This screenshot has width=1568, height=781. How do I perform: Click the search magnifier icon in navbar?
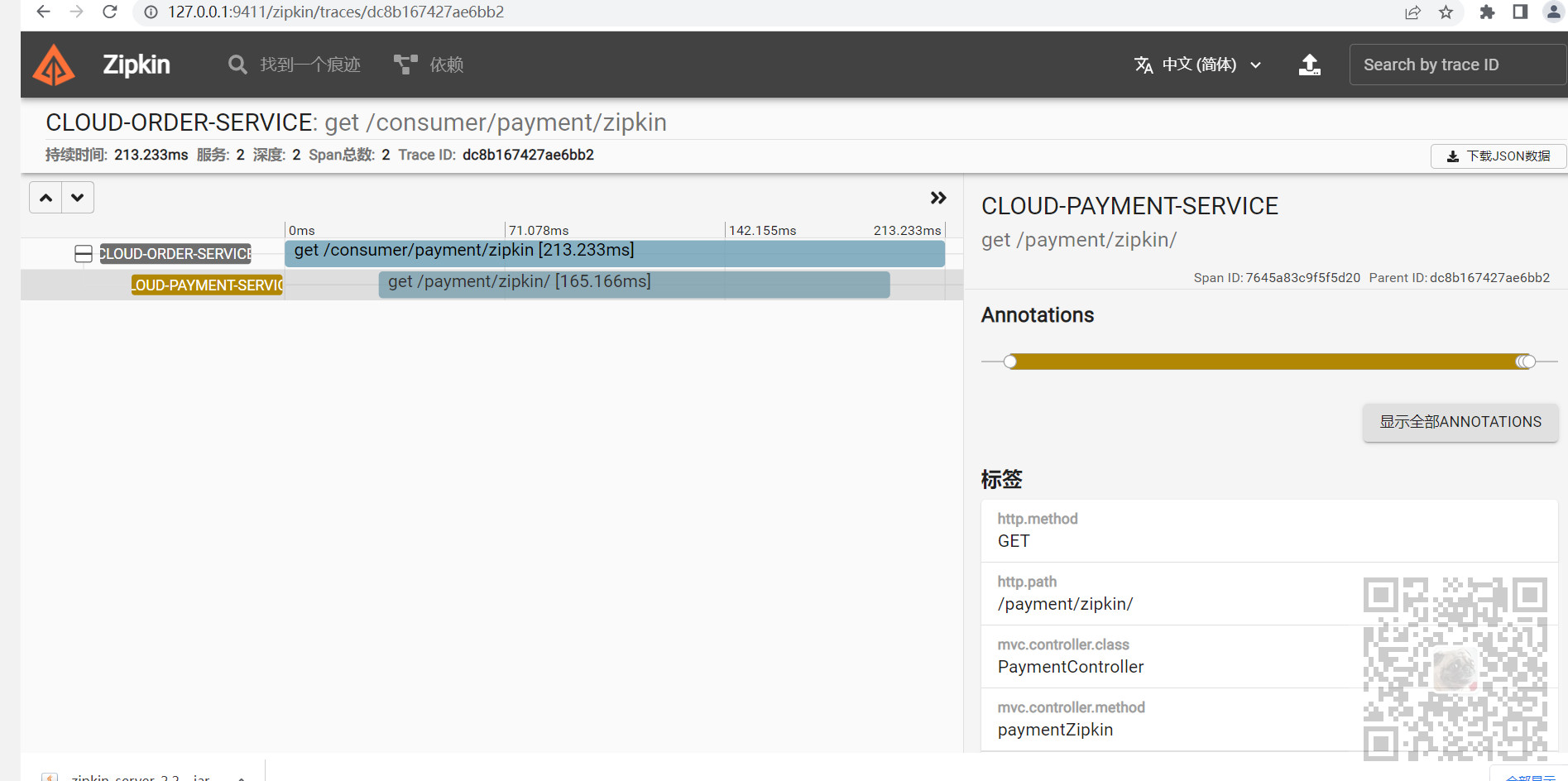click(x=237, y=65)
